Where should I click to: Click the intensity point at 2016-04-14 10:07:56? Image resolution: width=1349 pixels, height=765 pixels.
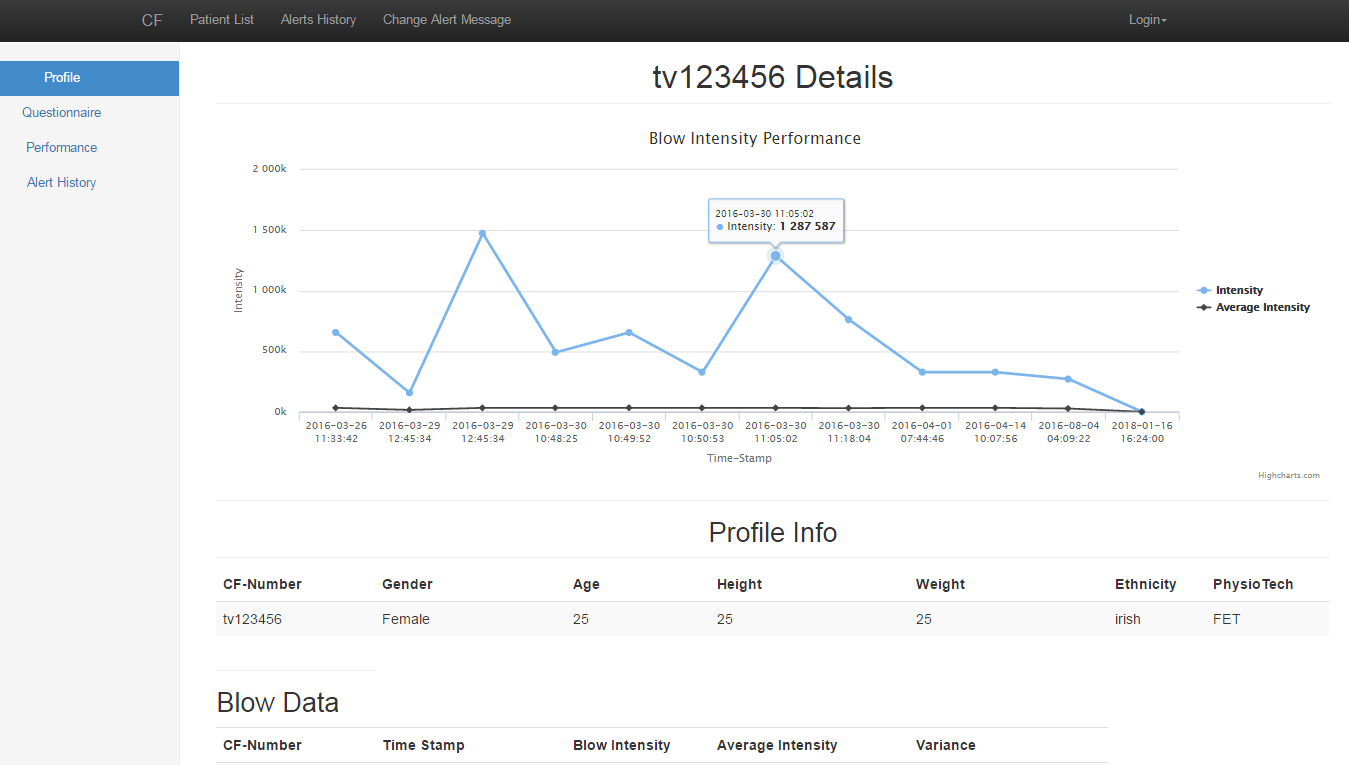(x=995, y=372)
